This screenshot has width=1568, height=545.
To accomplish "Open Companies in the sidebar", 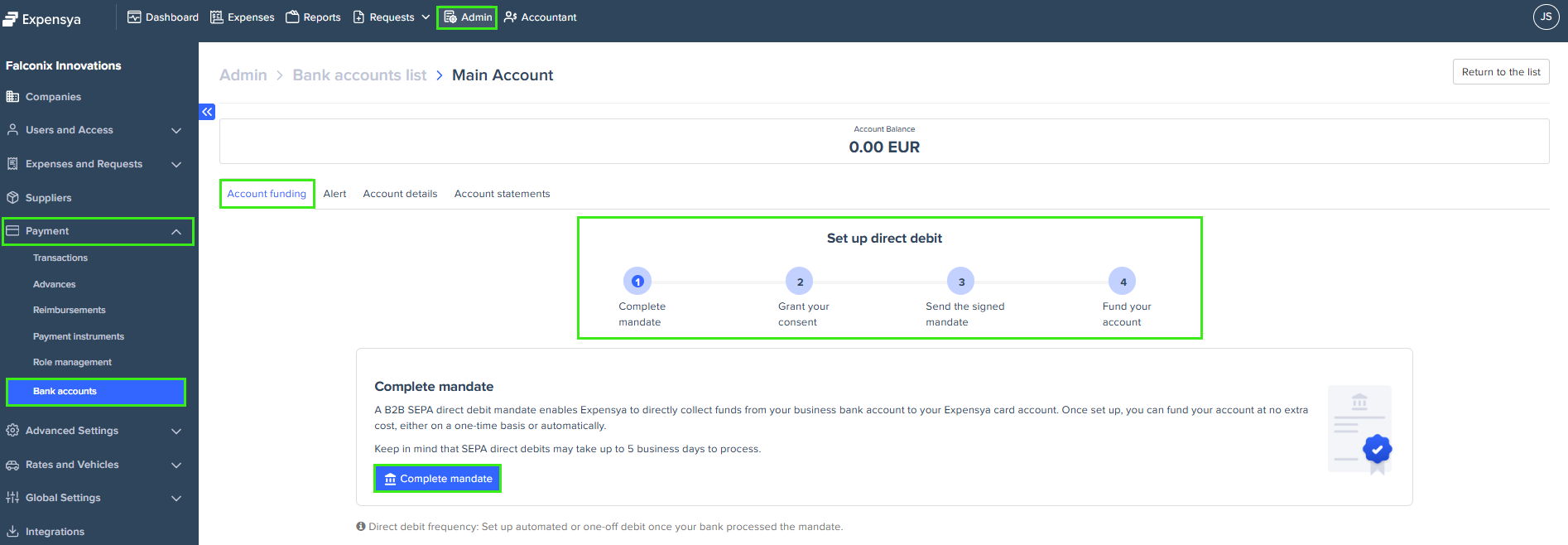I will click(53, 97).
